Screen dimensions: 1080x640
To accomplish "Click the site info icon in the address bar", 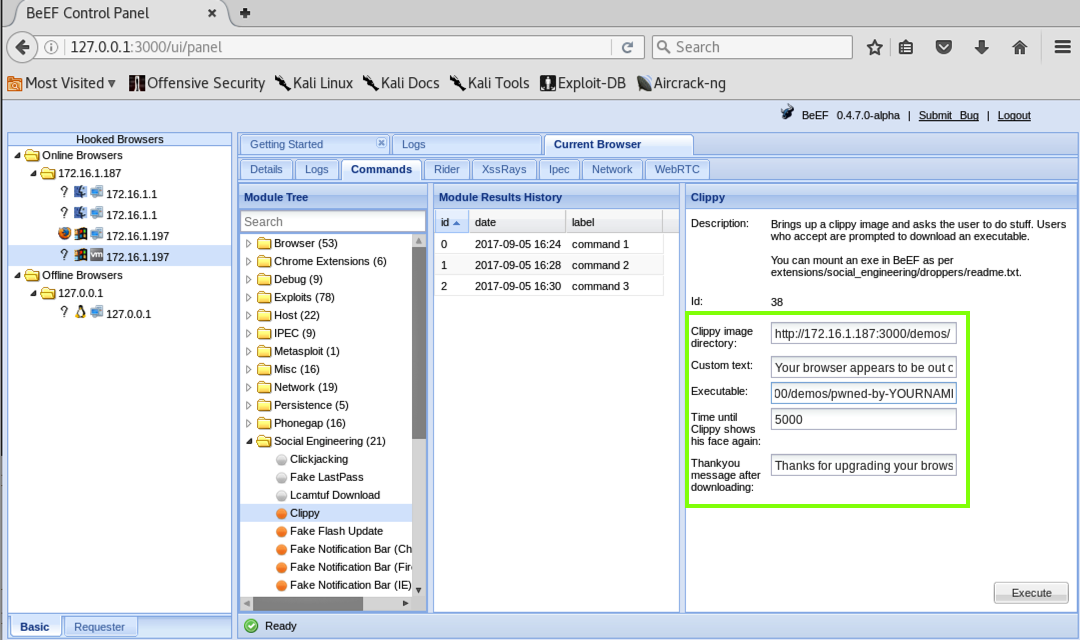I will point(51,47).
